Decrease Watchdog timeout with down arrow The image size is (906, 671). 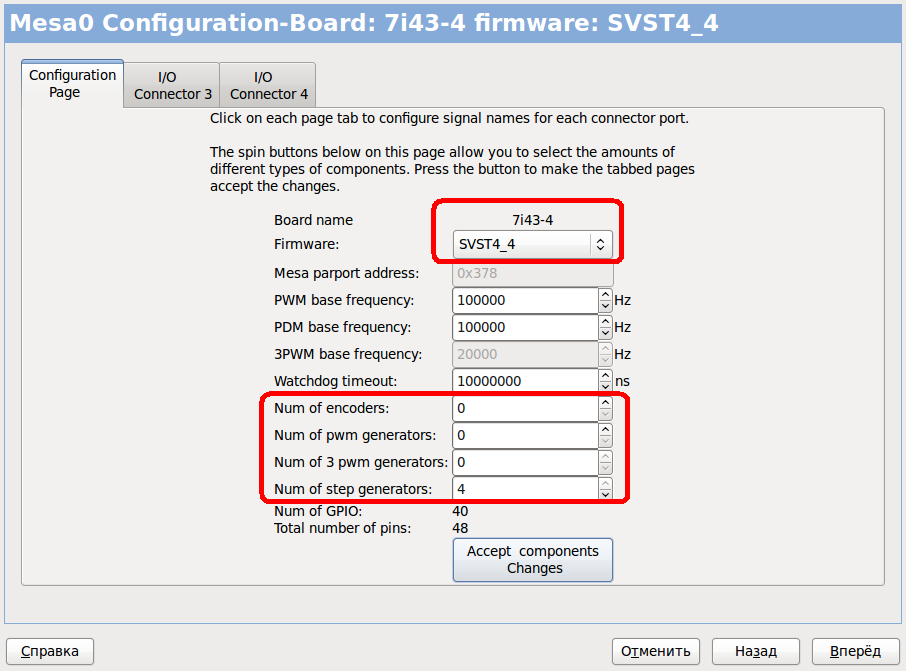point(605,387)
